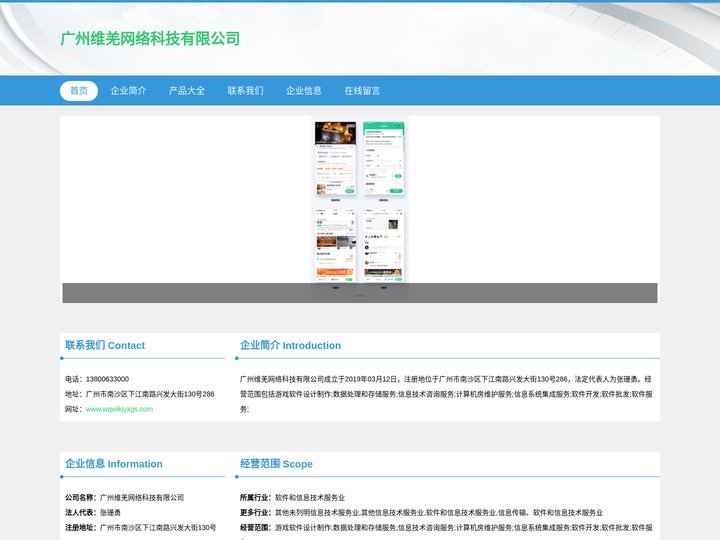
Task: Click the 在线留言 nav link
Action: pos(362,90)
